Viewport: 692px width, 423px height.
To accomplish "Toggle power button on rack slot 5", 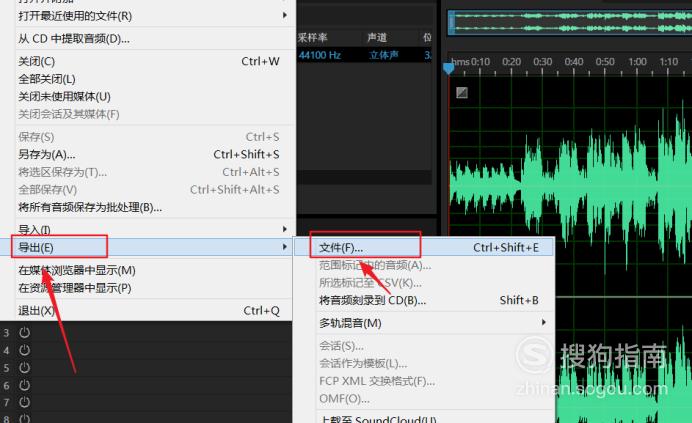I will pos(24,368).
